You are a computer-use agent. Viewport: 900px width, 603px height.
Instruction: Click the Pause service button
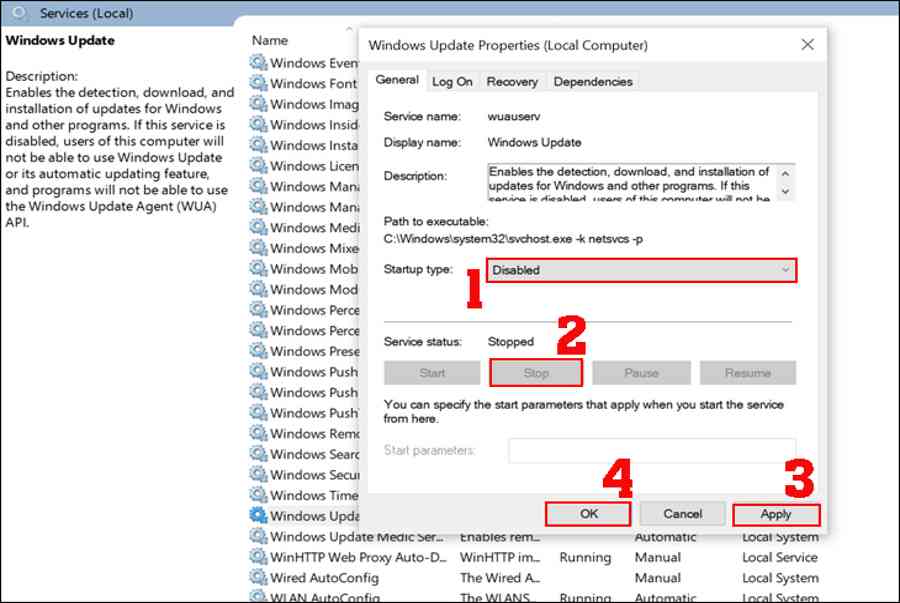(641, 373)
